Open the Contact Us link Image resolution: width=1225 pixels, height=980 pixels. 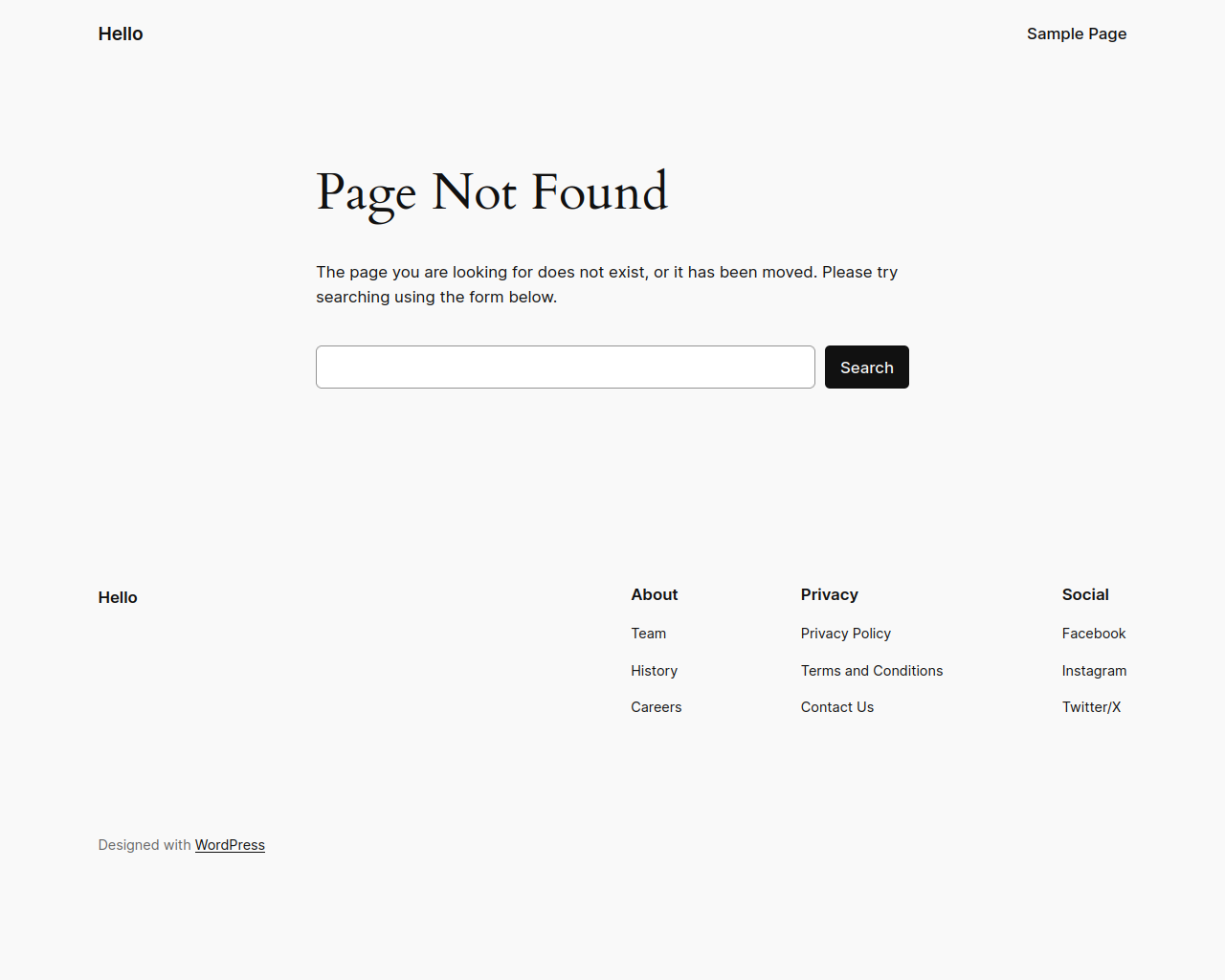point(837,707)
